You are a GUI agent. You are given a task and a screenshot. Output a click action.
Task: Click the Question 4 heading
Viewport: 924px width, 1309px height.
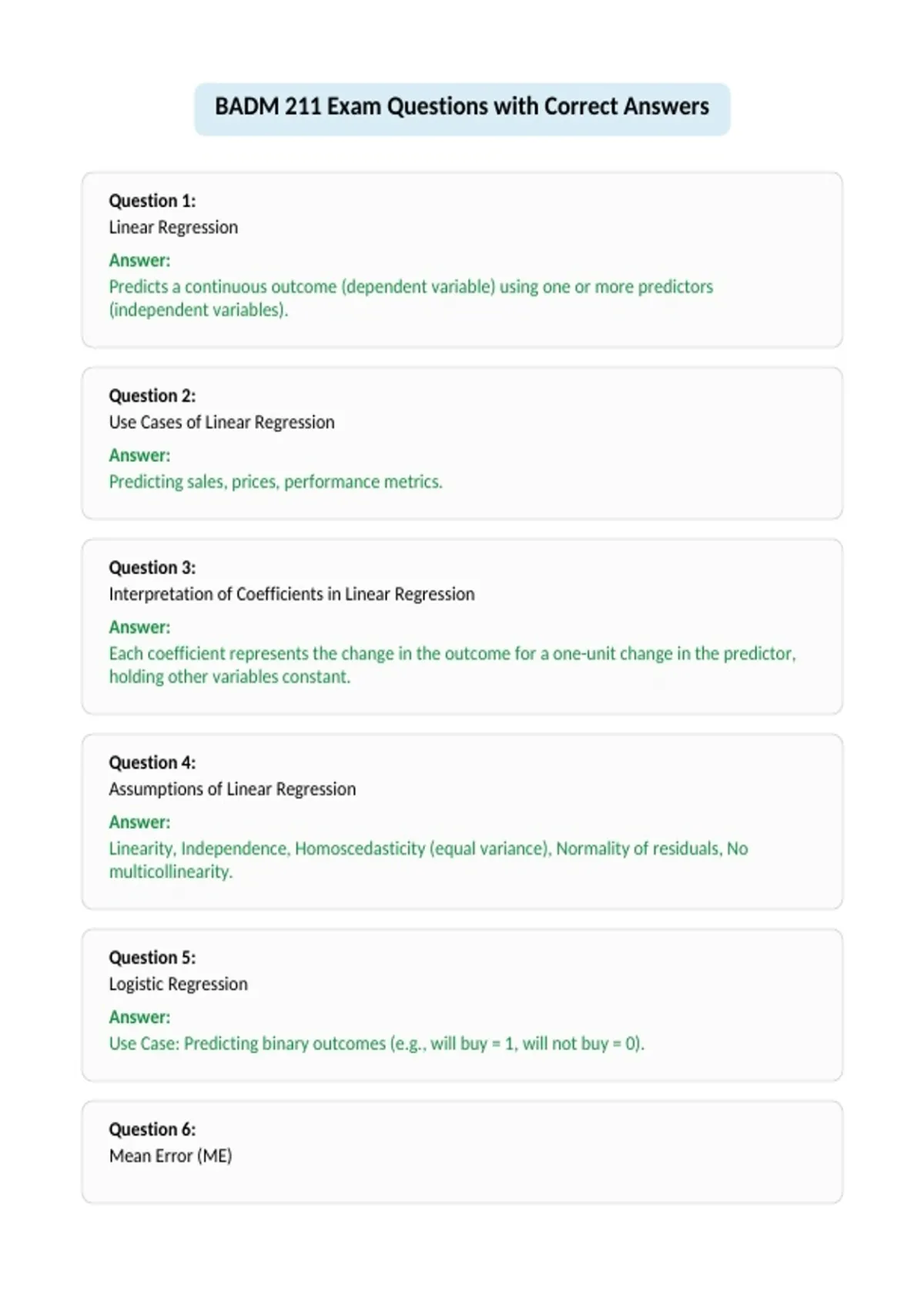point(152,762)
